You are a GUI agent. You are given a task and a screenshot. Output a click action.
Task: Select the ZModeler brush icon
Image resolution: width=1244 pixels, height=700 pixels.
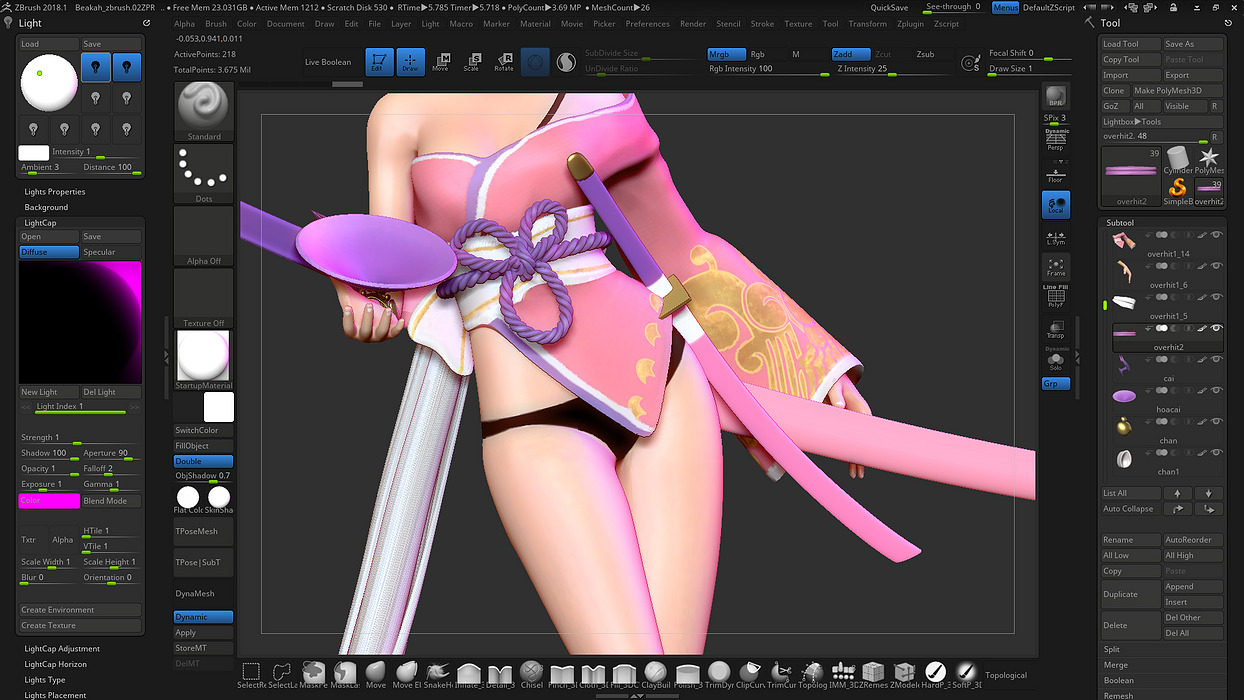point(905,674)
